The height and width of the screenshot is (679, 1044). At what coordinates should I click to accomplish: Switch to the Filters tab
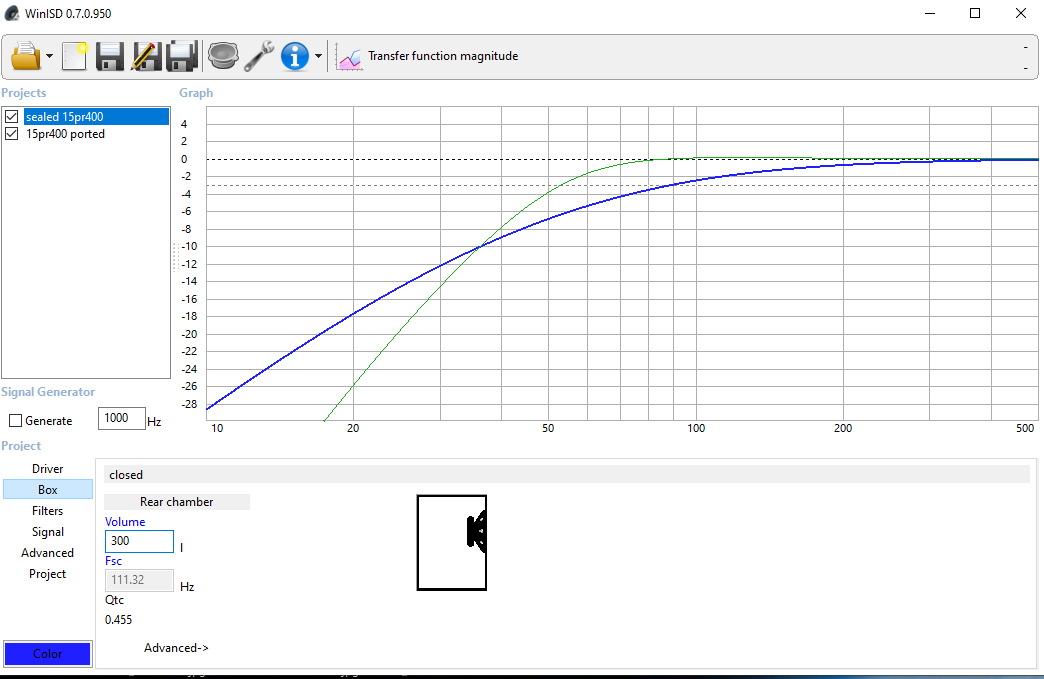click(x=48, y=511)
